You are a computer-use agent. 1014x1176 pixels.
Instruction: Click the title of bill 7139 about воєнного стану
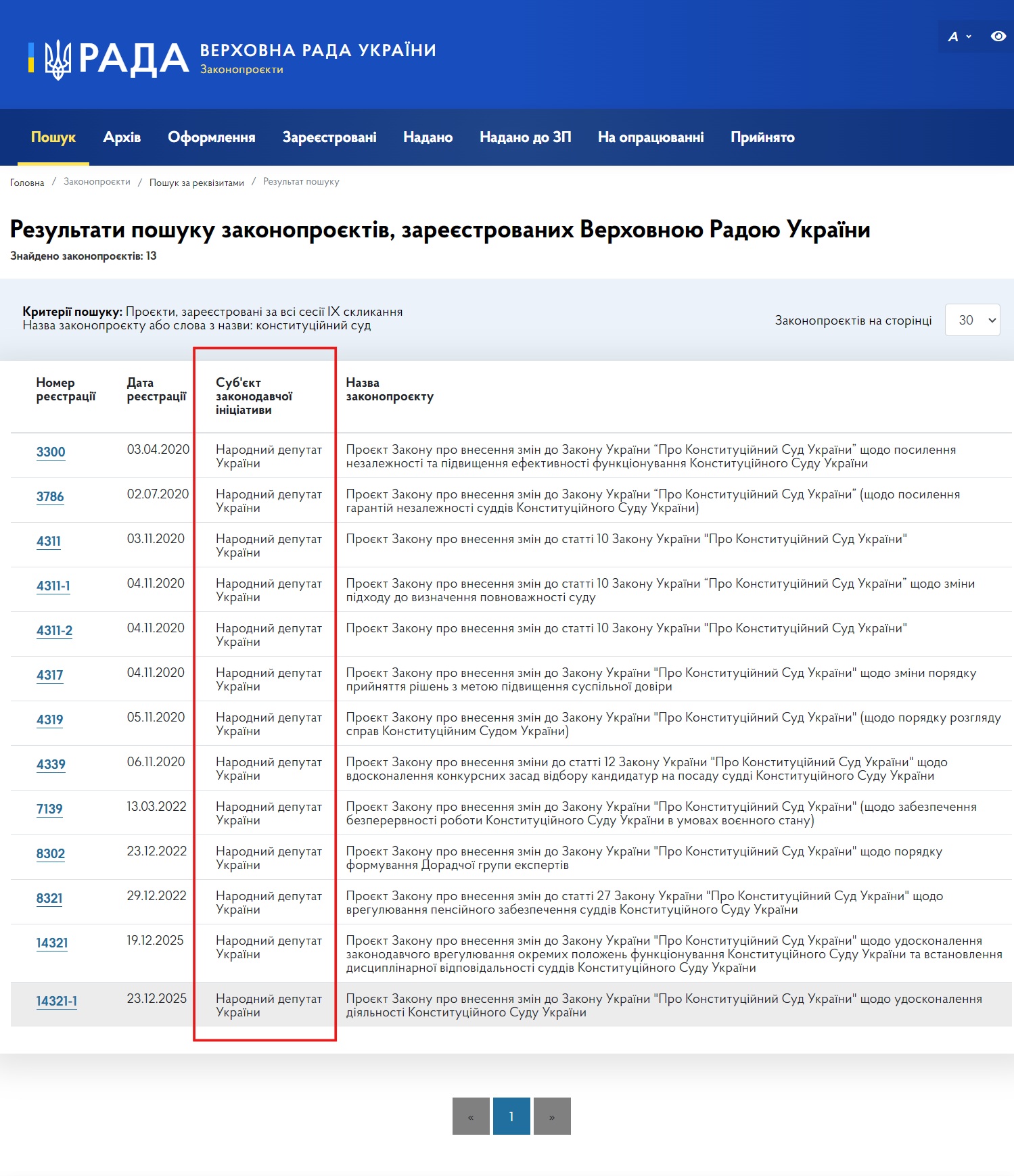coord(662,814)
